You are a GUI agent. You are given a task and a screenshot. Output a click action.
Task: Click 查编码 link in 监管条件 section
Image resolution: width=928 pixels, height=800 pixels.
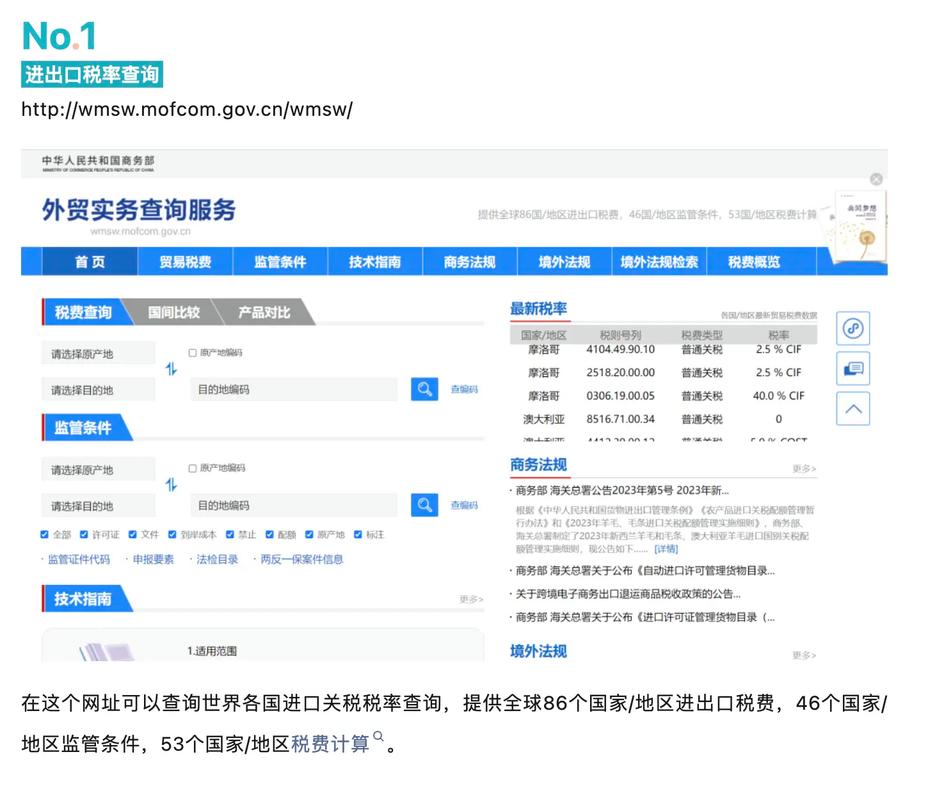(x=464, y=505)
